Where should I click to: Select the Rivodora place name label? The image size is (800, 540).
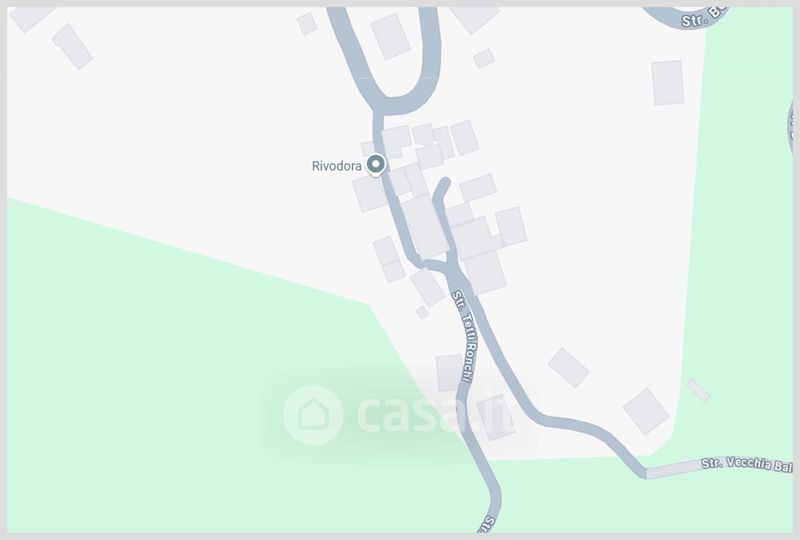336,166
